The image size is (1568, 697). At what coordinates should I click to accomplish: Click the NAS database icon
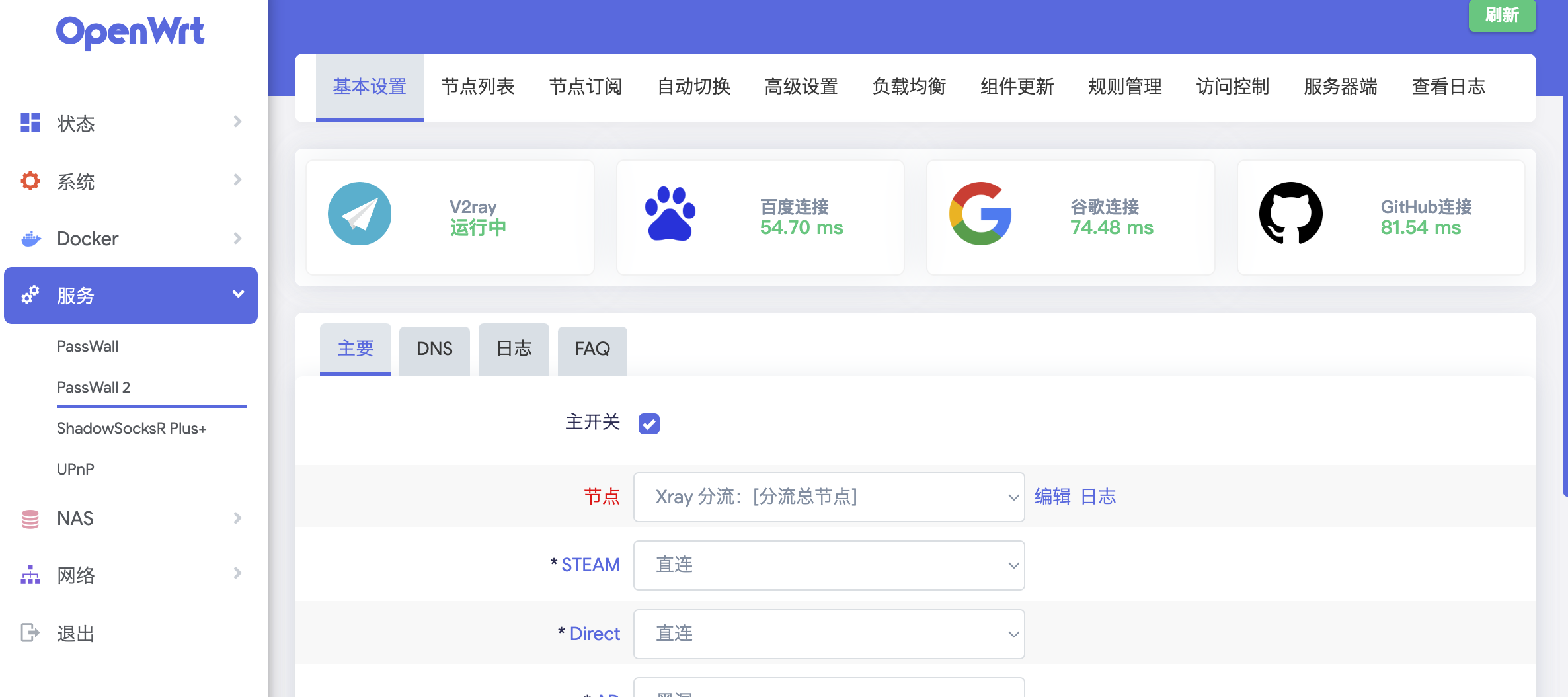click(x=30, y=518)
